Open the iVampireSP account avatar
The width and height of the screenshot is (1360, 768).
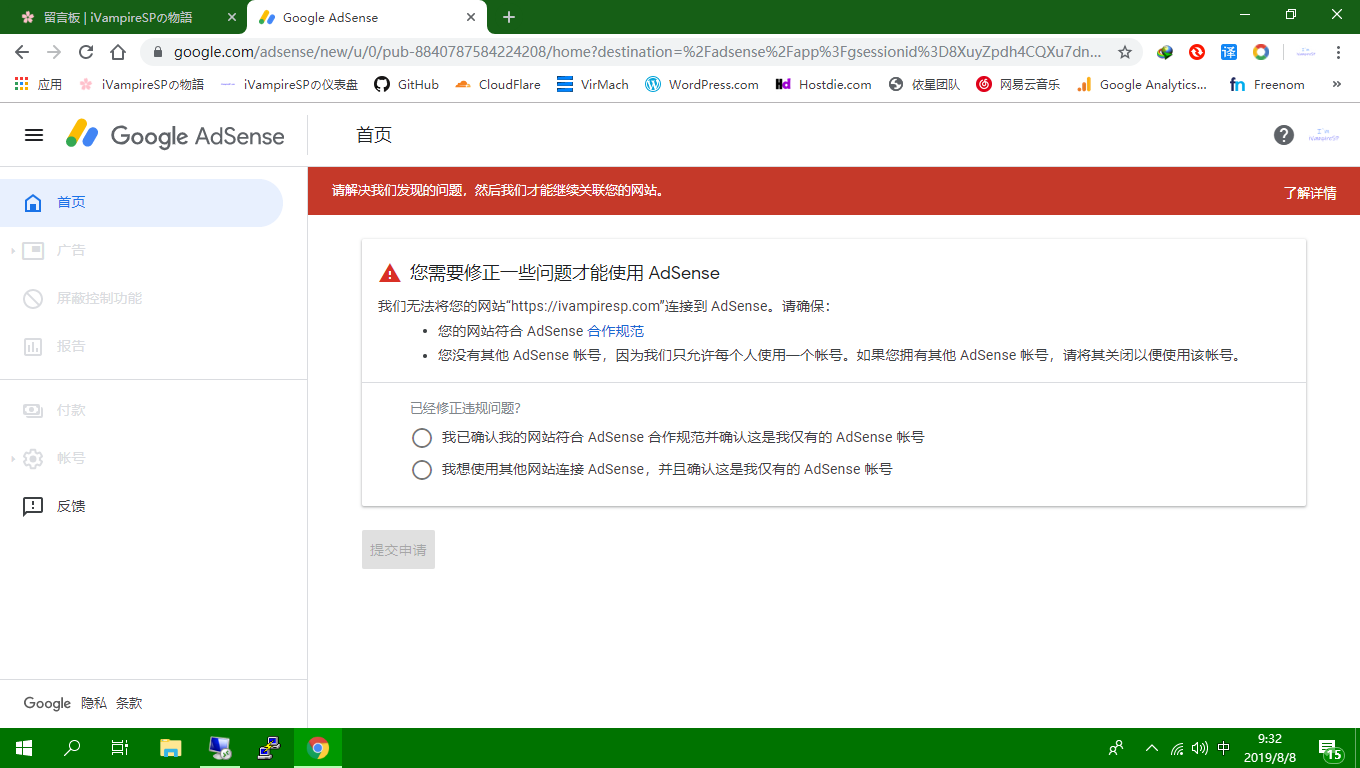coord(1324,135)
